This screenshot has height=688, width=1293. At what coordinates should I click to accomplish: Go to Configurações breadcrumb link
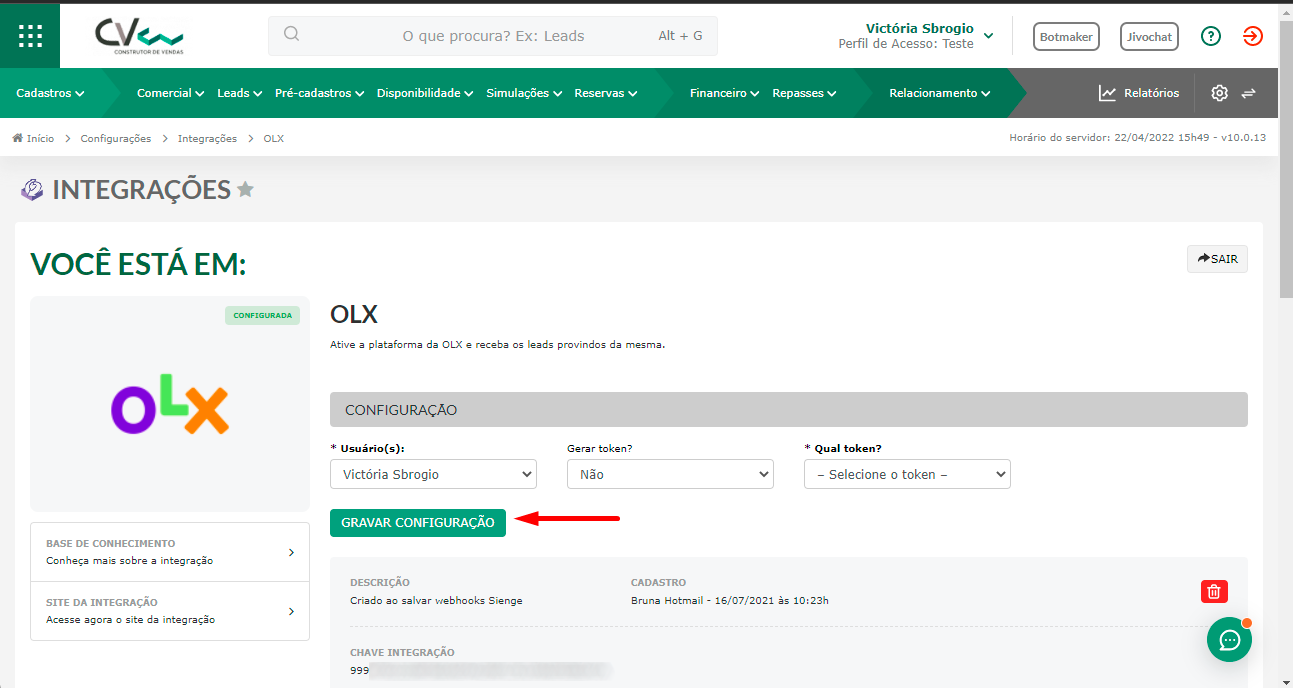[x=116, y=138]
